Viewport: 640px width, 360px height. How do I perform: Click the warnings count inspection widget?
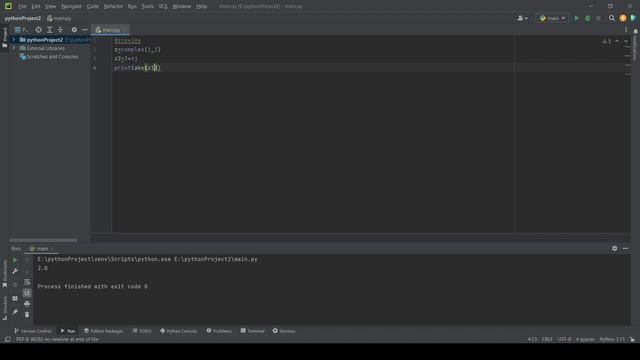607,41
